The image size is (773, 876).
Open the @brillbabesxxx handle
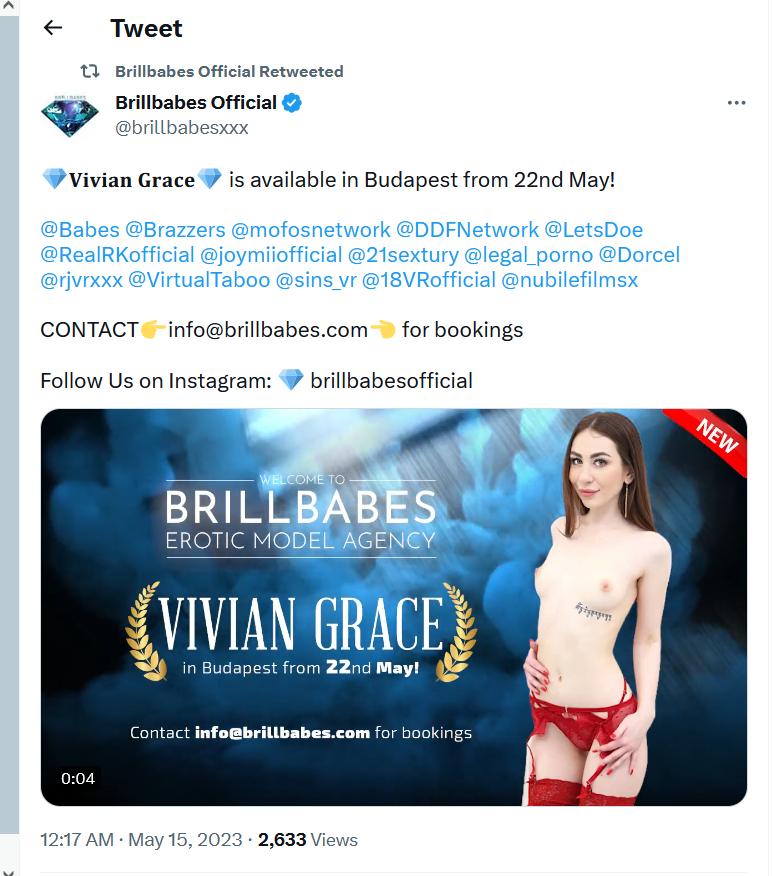click(182, 127)
